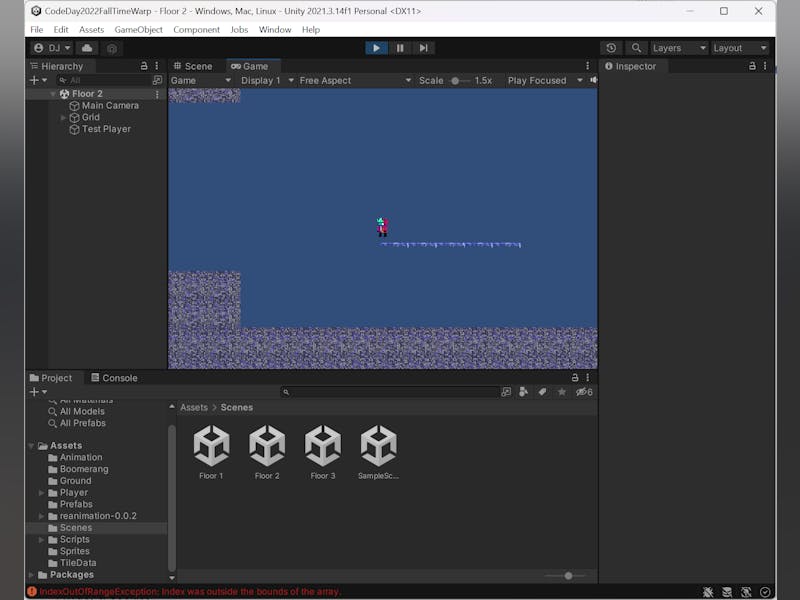
Task: Expand the Packages folder arrow
Action: tap(31, 575)
